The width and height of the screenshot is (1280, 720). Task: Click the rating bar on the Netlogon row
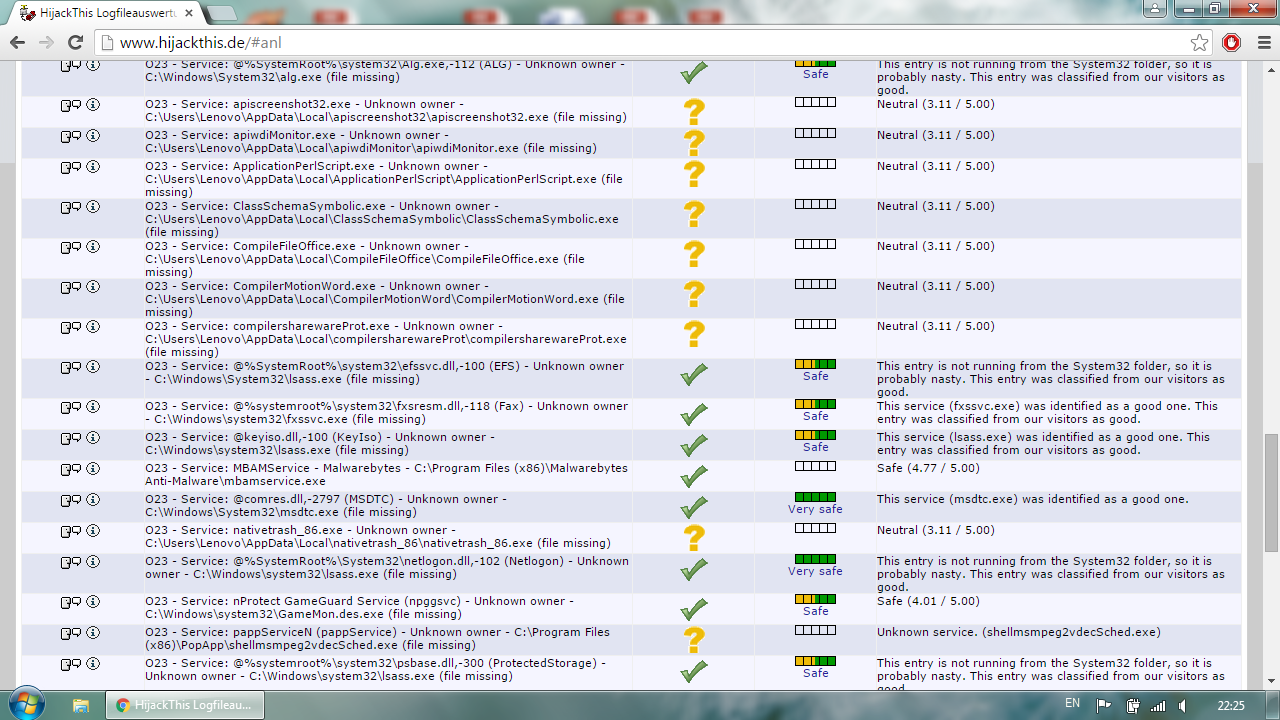pos(815,559)
